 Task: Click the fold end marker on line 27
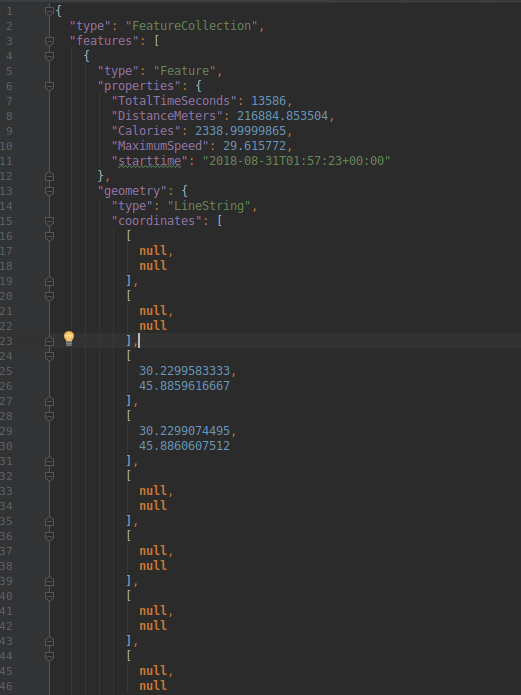click(50, 401)
